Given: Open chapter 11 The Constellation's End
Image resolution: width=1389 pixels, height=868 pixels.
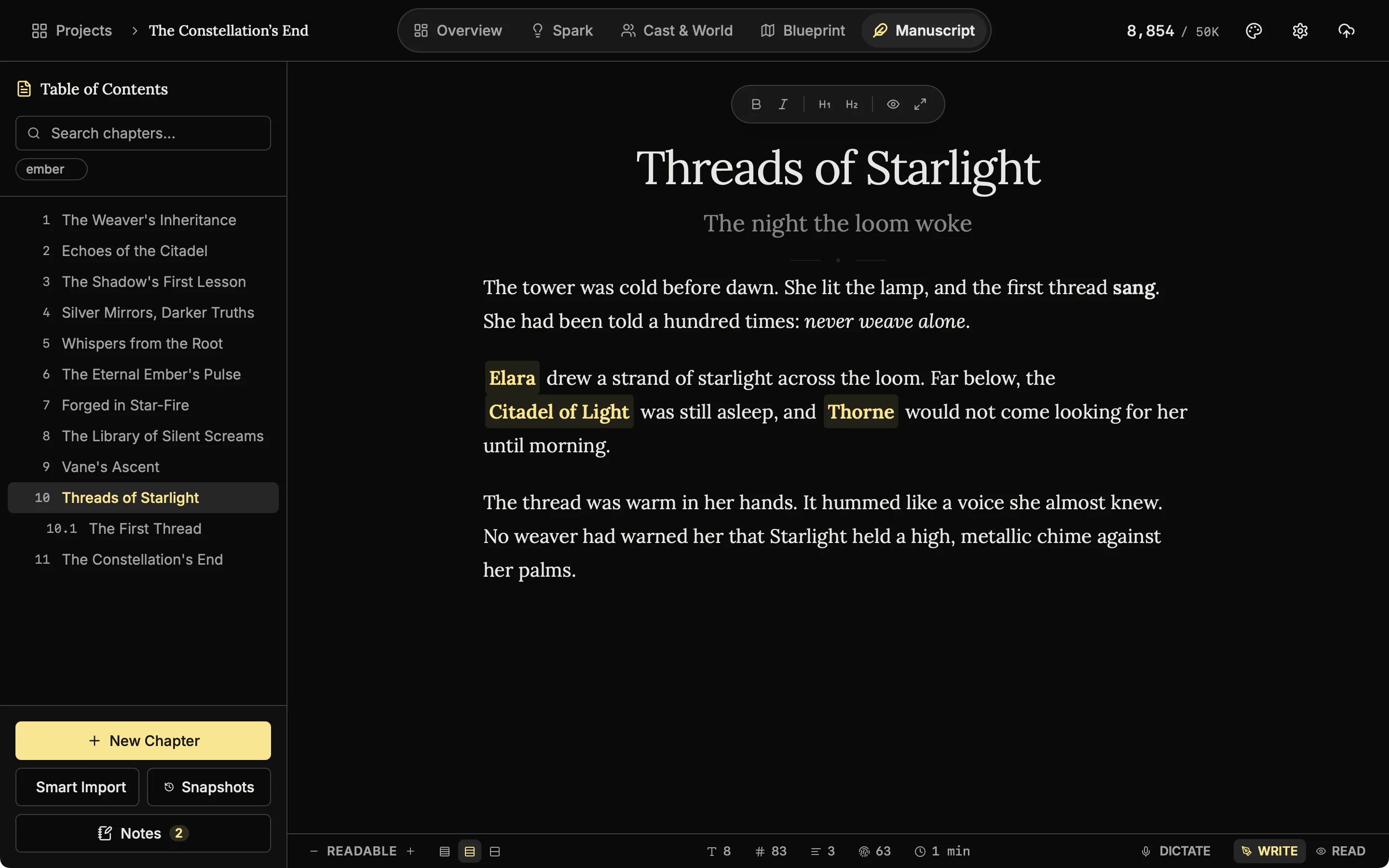Looking at the screenshot, I should (143, 559).
